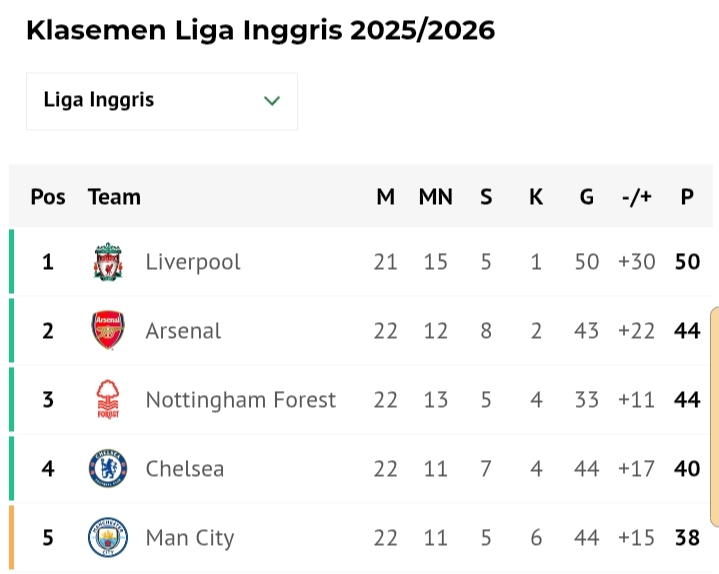
Task: Select the Nottingham Forest team name
Action: [240, 400]
